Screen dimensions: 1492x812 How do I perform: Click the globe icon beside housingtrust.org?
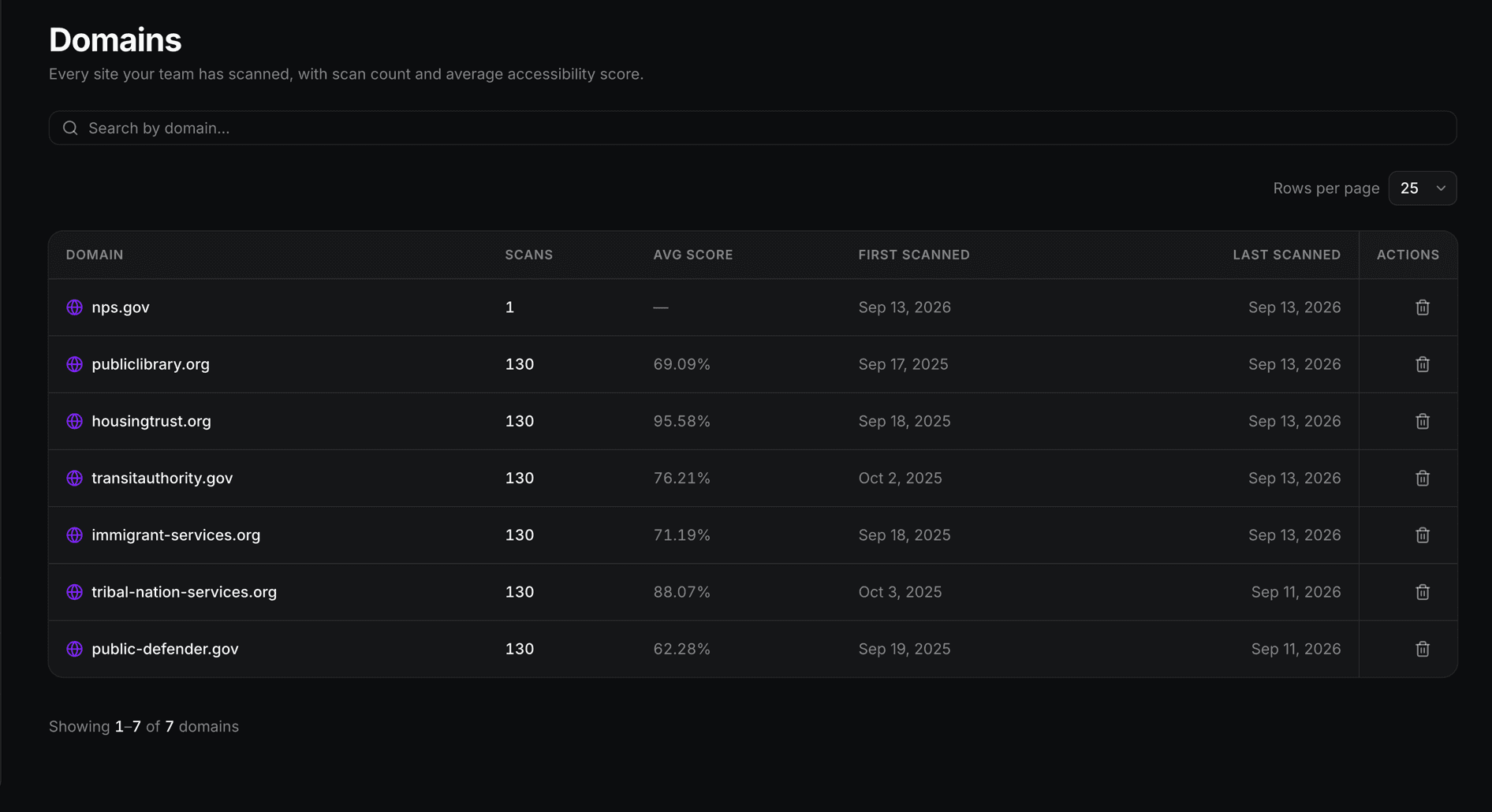(x=74, y=421)
